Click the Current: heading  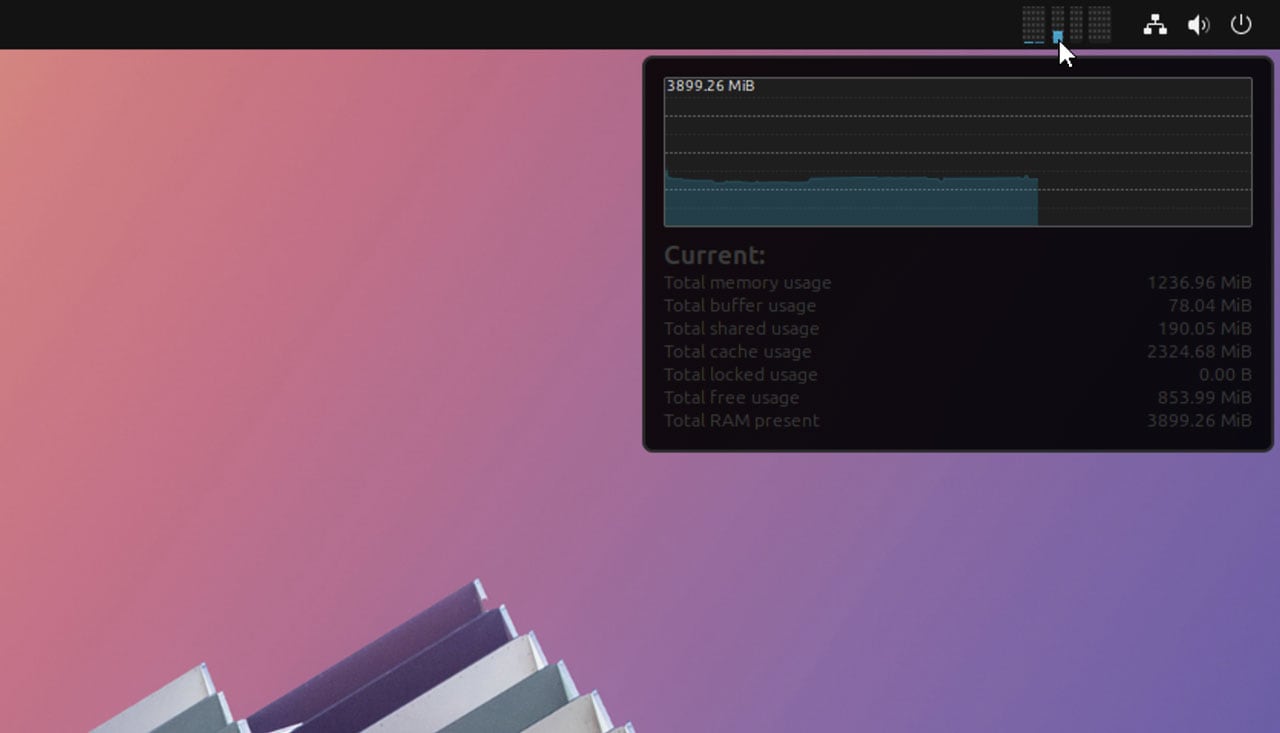[x=714, y=255]
